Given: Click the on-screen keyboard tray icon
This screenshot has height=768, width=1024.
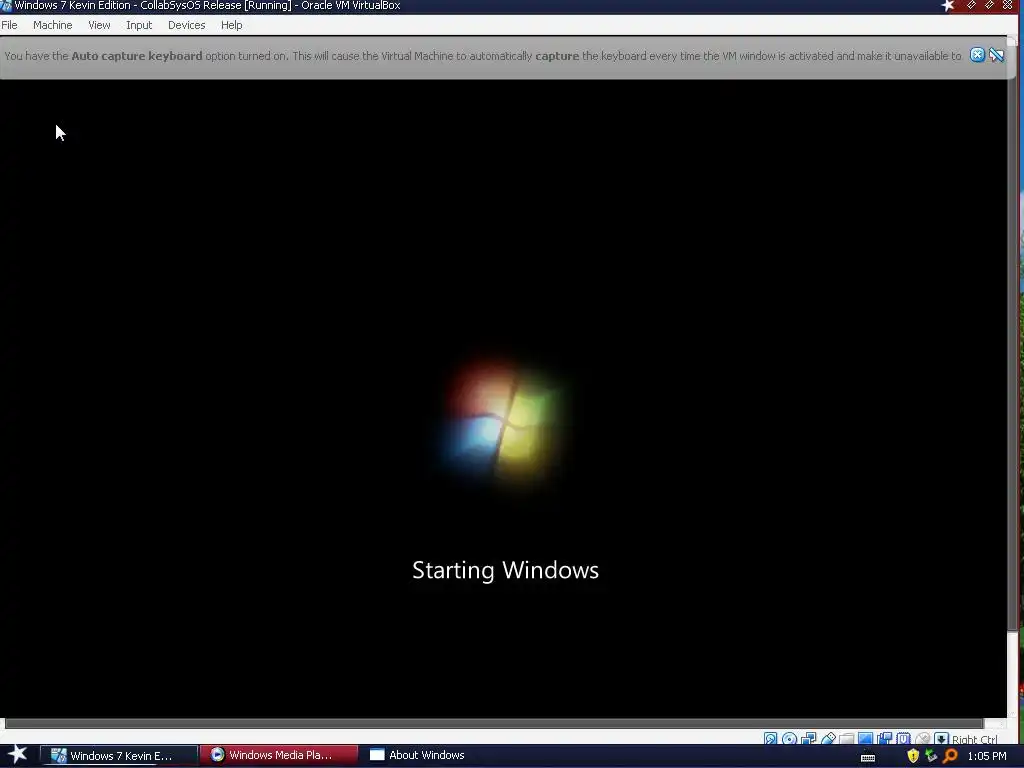Looking at the screenshot, I should click(868, 756).
